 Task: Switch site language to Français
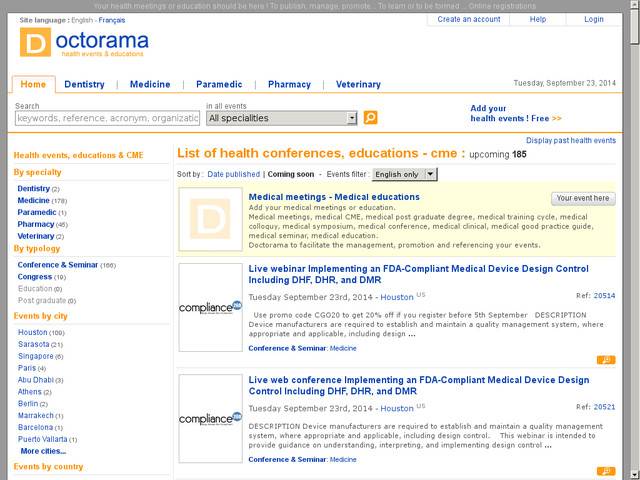(112, 20)
